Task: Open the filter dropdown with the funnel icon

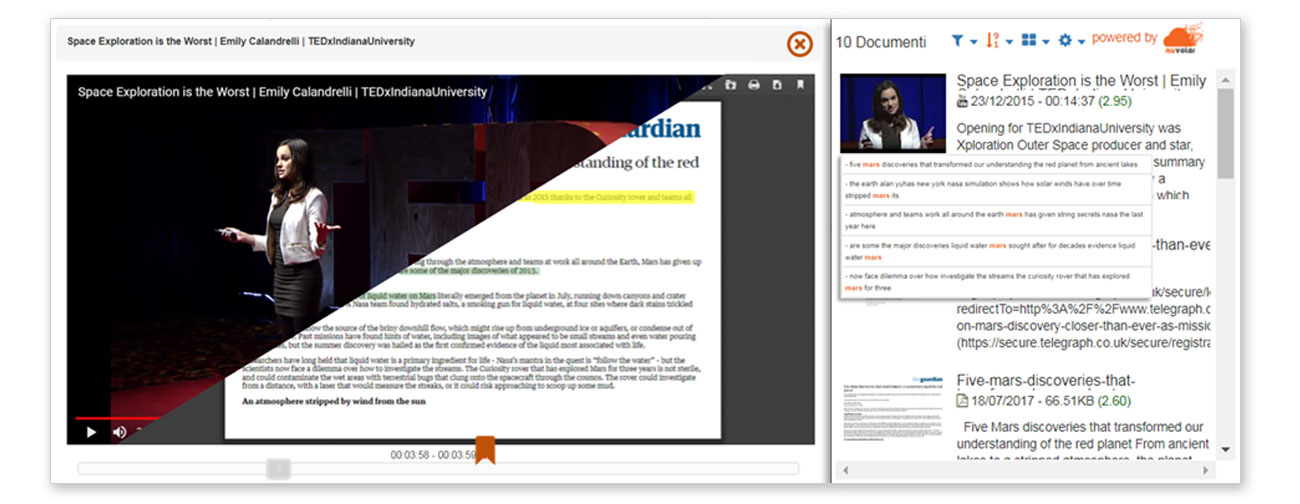Action: (x=964, y=41)
